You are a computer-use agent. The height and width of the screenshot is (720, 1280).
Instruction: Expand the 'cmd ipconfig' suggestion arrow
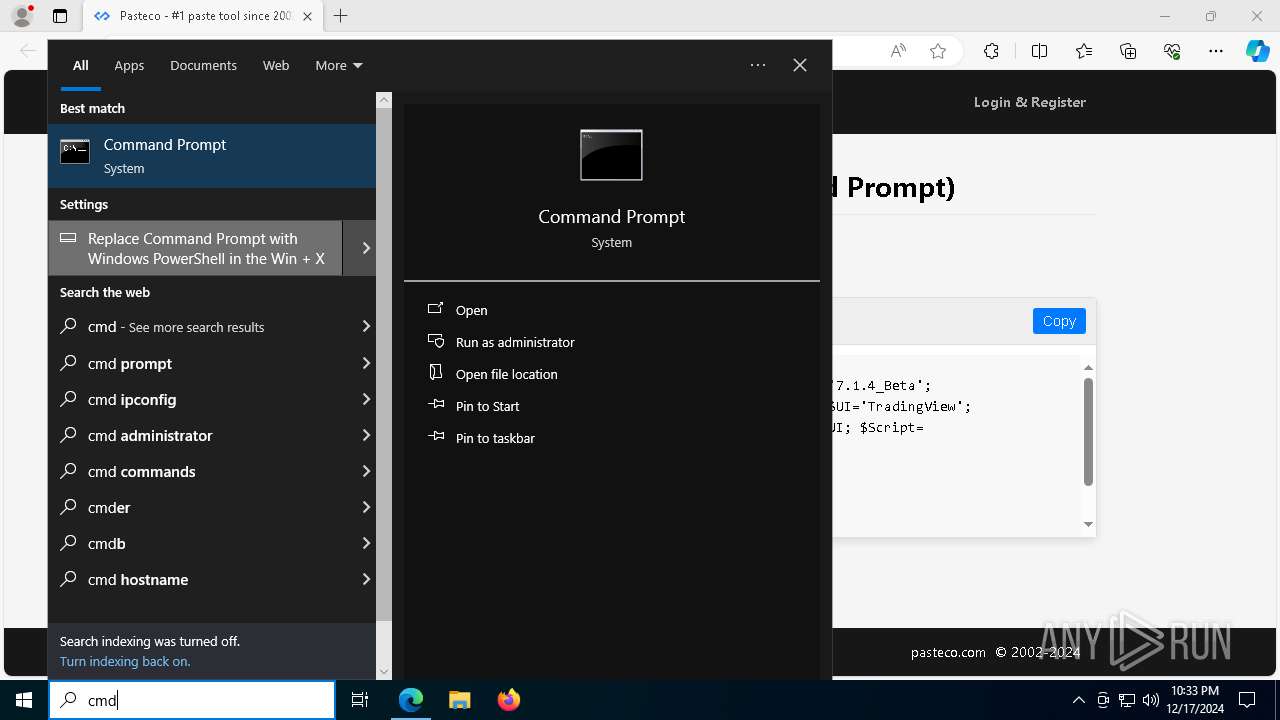(366, 399)
